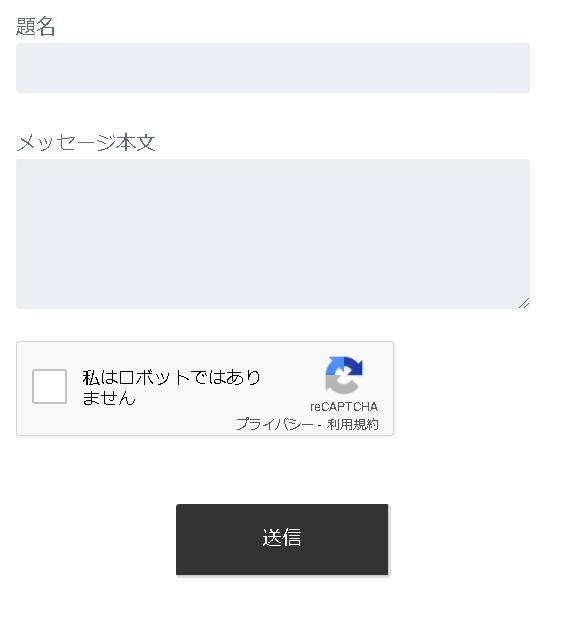Tick the 私はロボットではありません checkbox
Screen dimensions: 570x630
49,387
